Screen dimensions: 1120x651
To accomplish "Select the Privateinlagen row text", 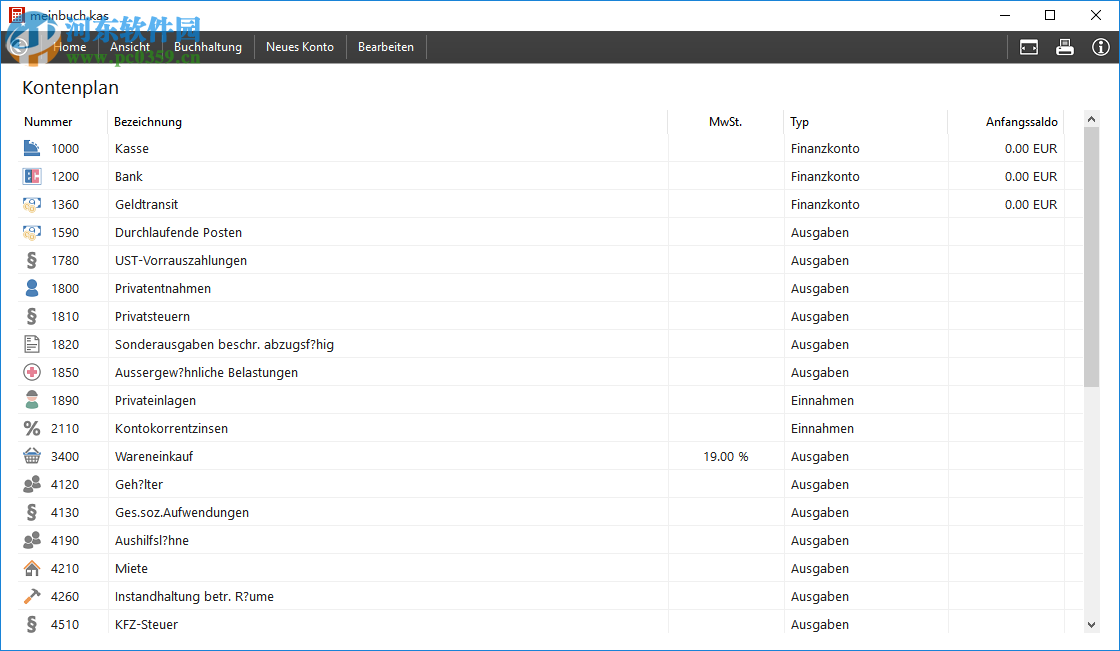I will (155, 400).
